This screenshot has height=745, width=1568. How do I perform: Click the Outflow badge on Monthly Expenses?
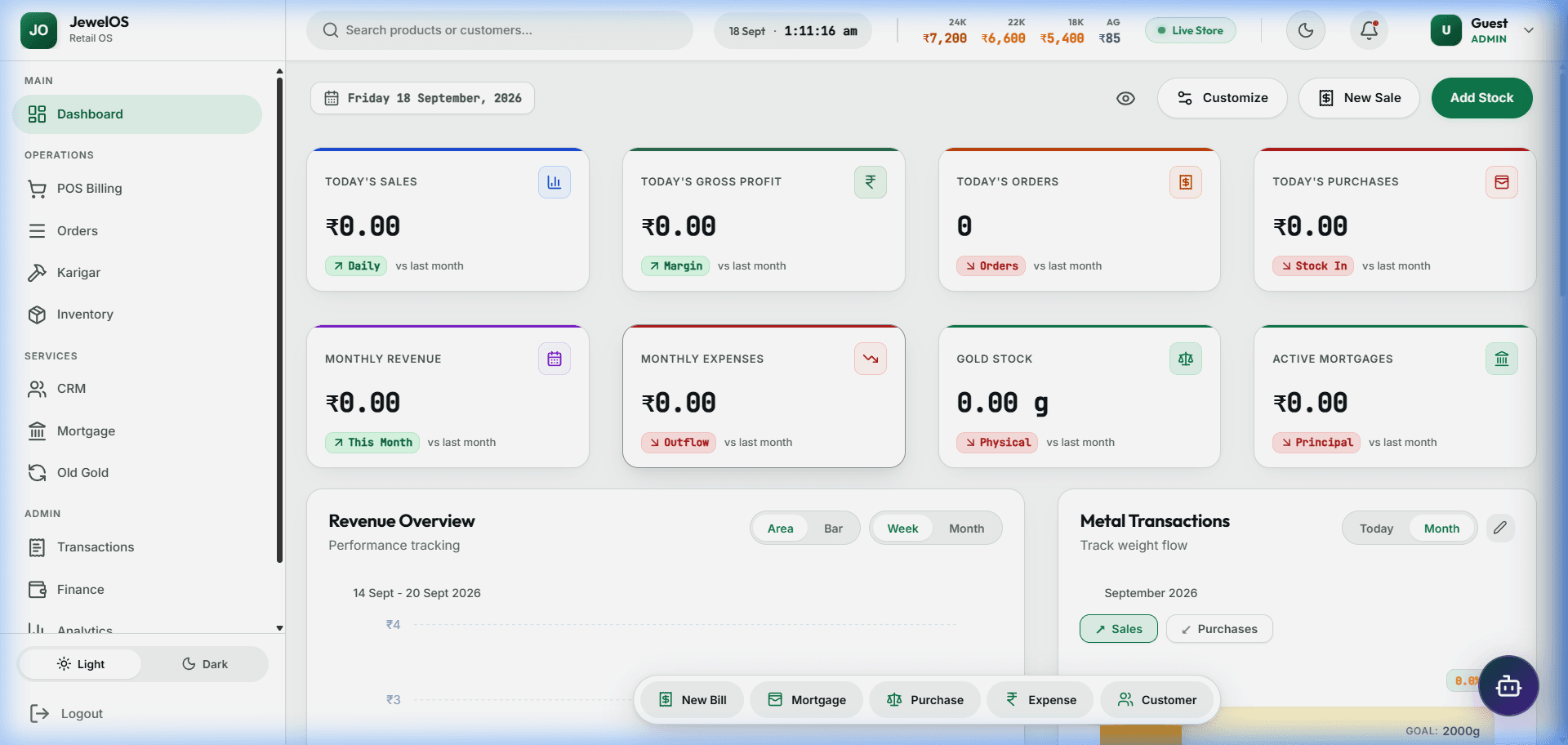point(679,443)
